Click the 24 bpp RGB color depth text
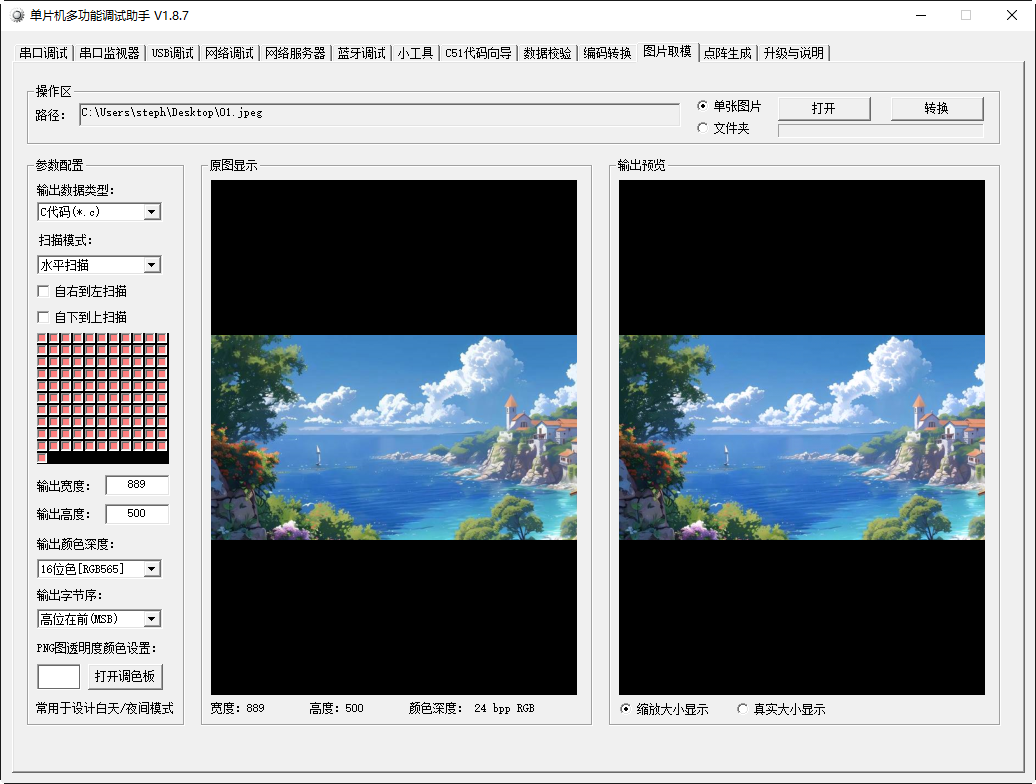 pyautogui.click(x=504, y=709)
